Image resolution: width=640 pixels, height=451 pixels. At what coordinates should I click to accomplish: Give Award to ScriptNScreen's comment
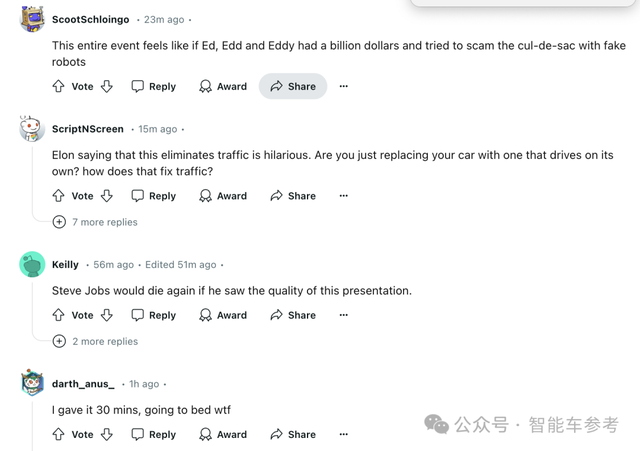[222, 196]
